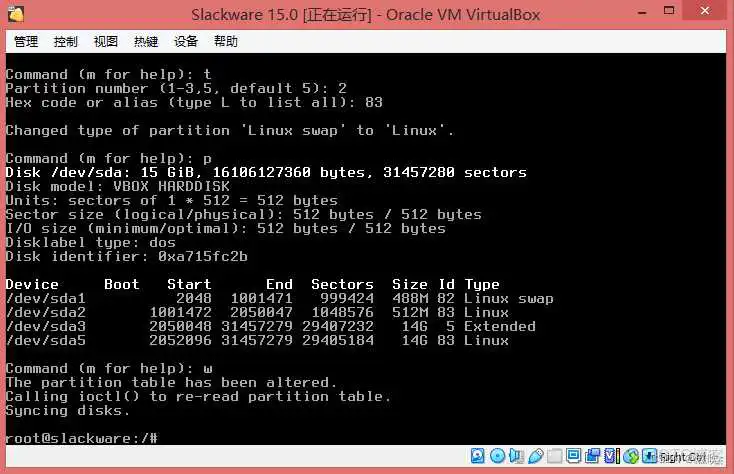Screen dimensions: 734x474
Task: Click the 'Disklabel type: dos' line
Action: 91,242
